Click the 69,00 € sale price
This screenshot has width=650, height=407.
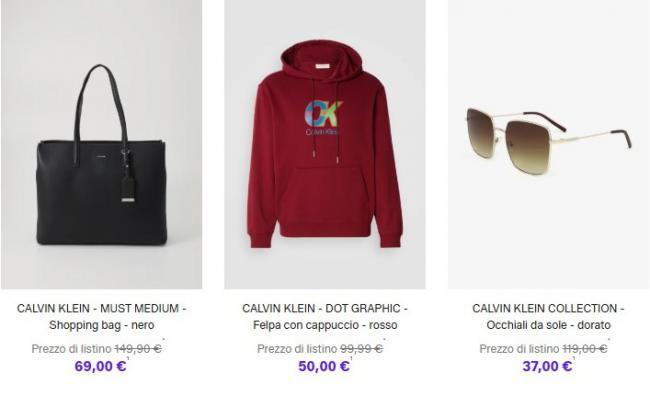[x=100, y=366]
